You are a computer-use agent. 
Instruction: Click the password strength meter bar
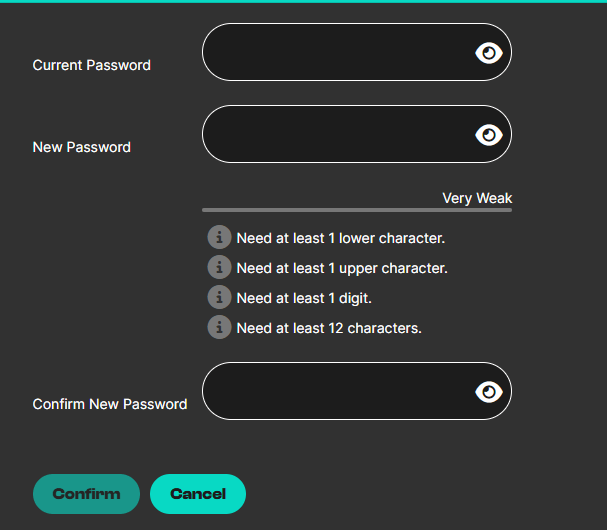(x=357, y=210)
